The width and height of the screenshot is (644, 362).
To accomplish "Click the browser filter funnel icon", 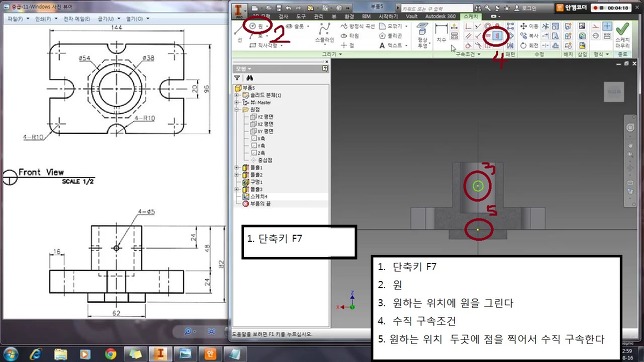I will pyautogui.click(x=237, y=78).
